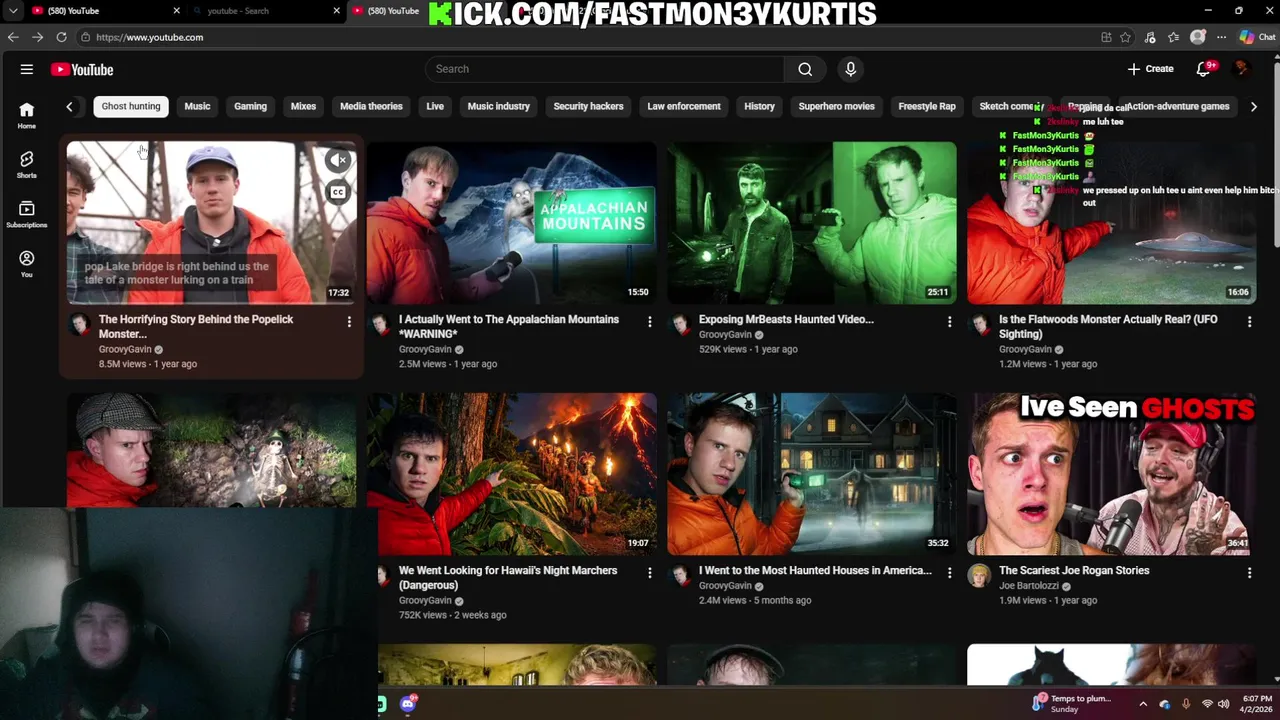This screenshot has width=1280, height=720.
Task: Show the next topic chips with the right arrow
Action: 1253,106
